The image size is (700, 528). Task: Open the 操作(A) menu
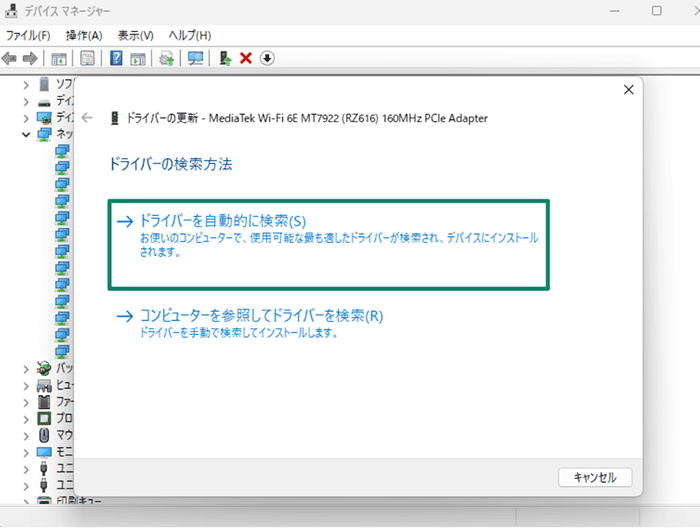(x=84, y=36)
